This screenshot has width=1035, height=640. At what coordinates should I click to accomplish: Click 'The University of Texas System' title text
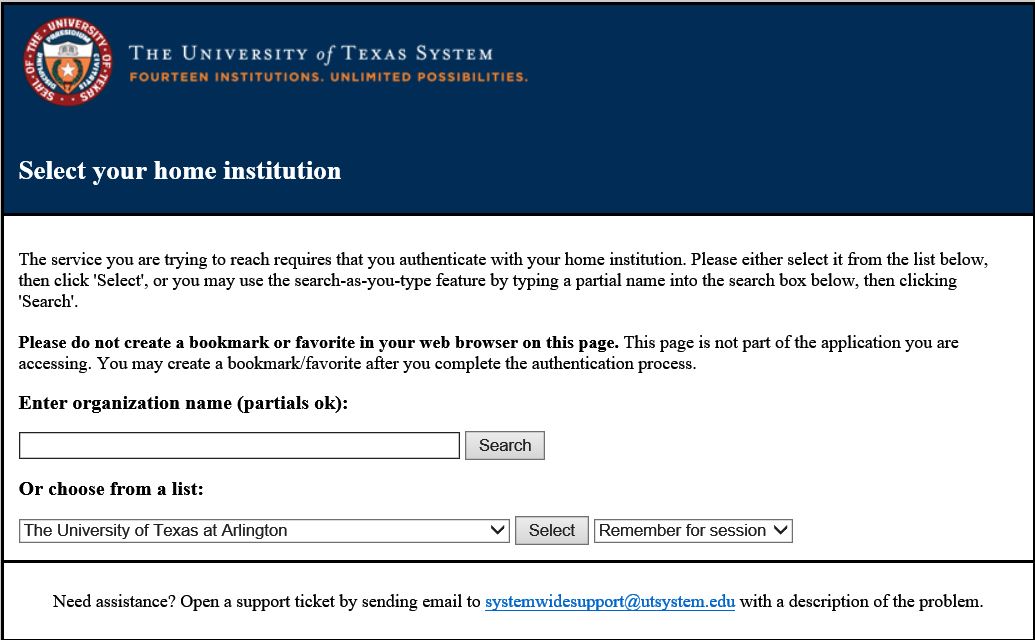click(x=311, y=53)
